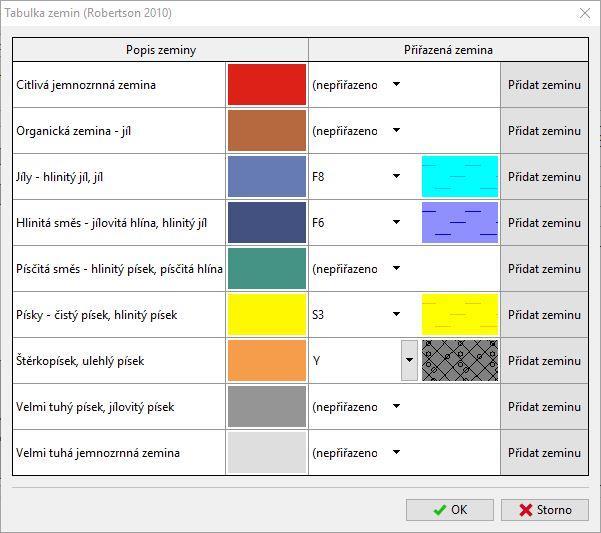
Task: Expand the Y soil dropdown arrow
Action: click(x=409, y=360)
